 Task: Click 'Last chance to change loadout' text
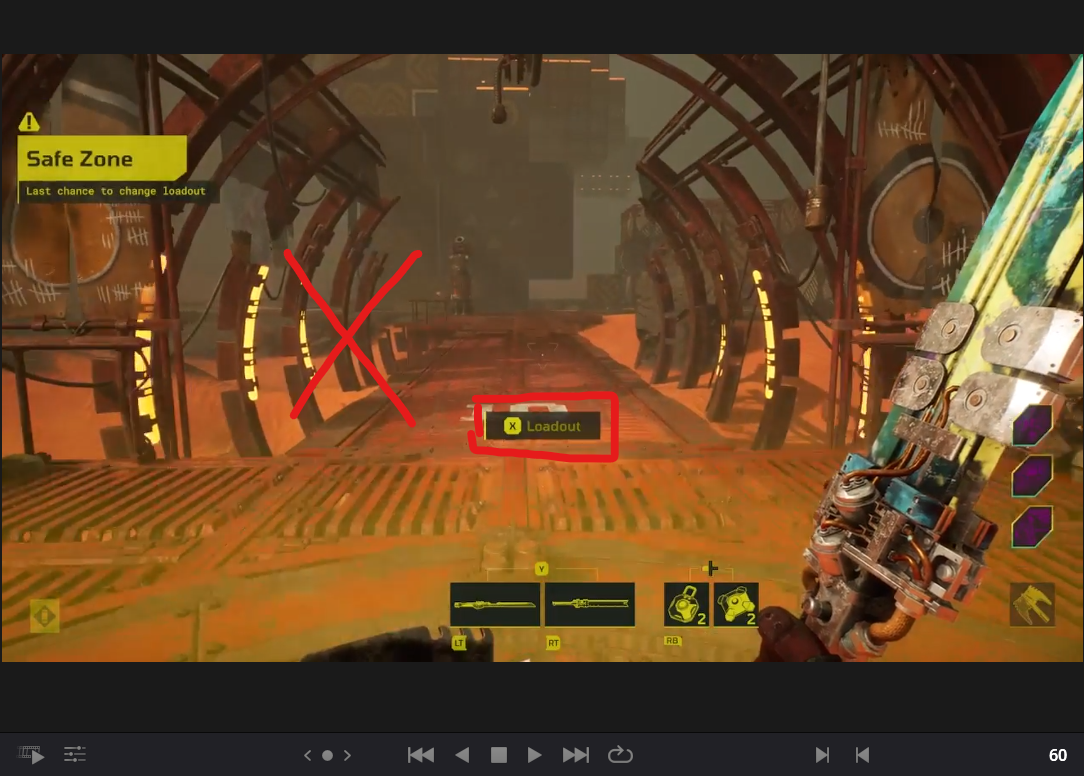[x=115, y=191]
